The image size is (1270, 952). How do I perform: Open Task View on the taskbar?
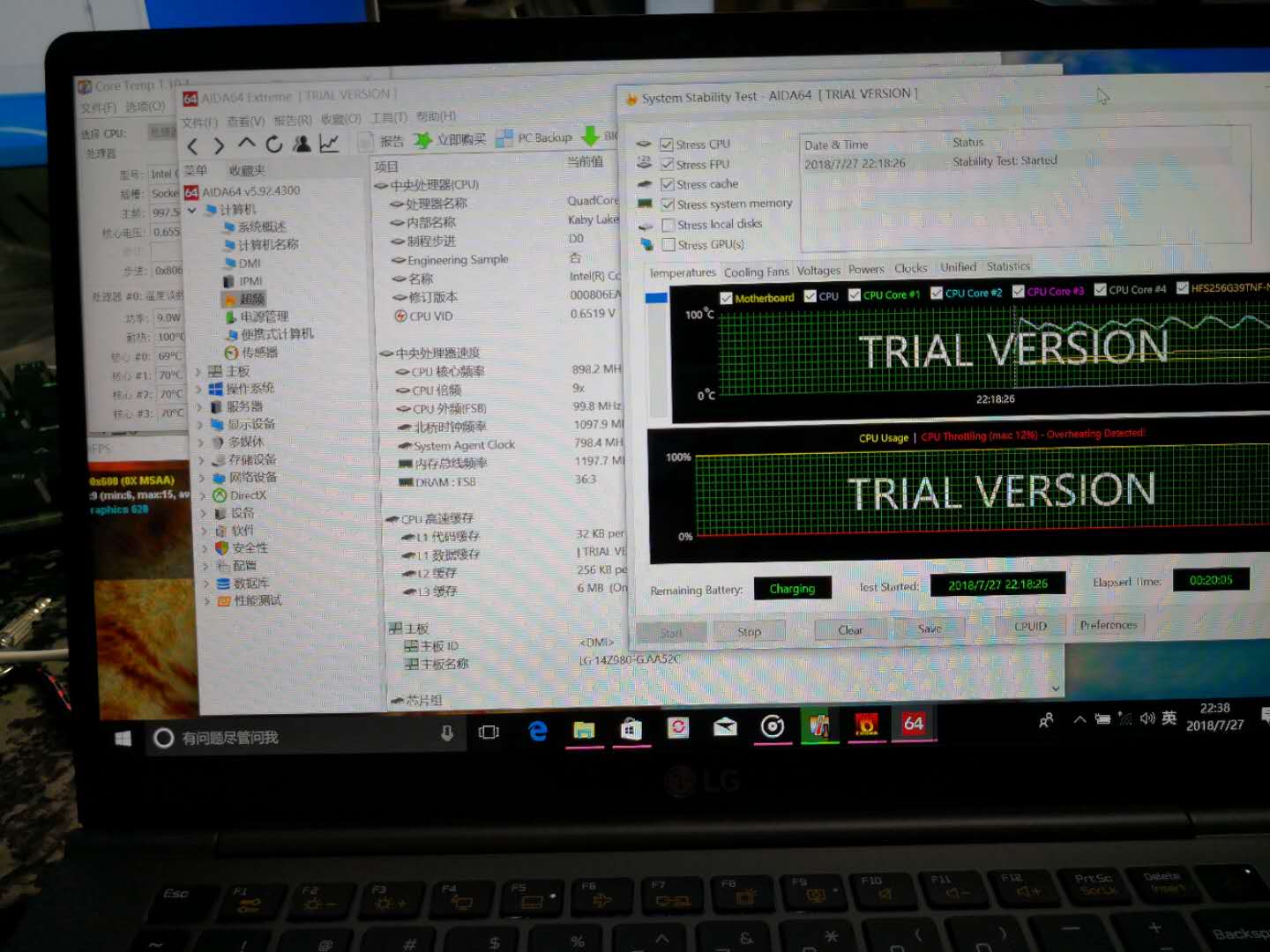[x=489, y=732]
